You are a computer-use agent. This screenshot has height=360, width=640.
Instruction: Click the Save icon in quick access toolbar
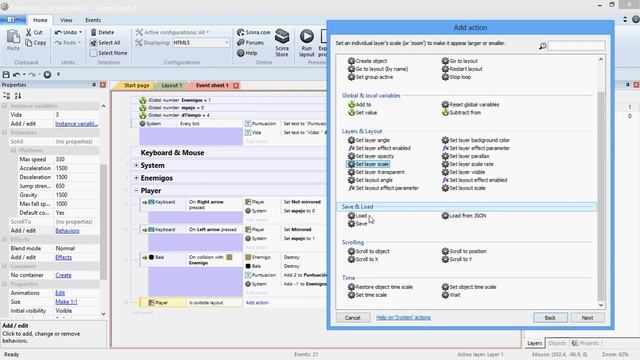tap(6, 74)
